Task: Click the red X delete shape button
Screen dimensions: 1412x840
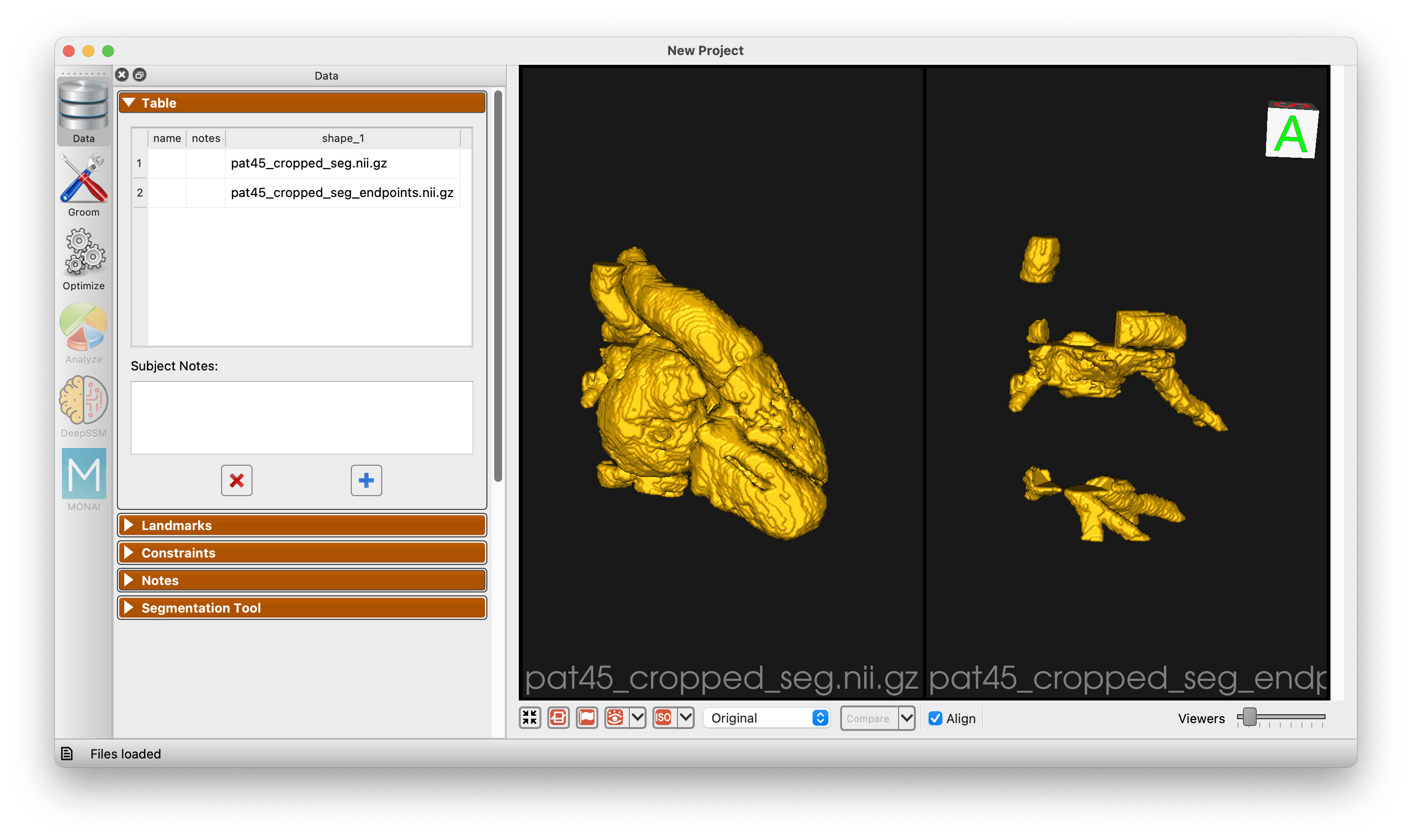Action: [x=236, y=480]
